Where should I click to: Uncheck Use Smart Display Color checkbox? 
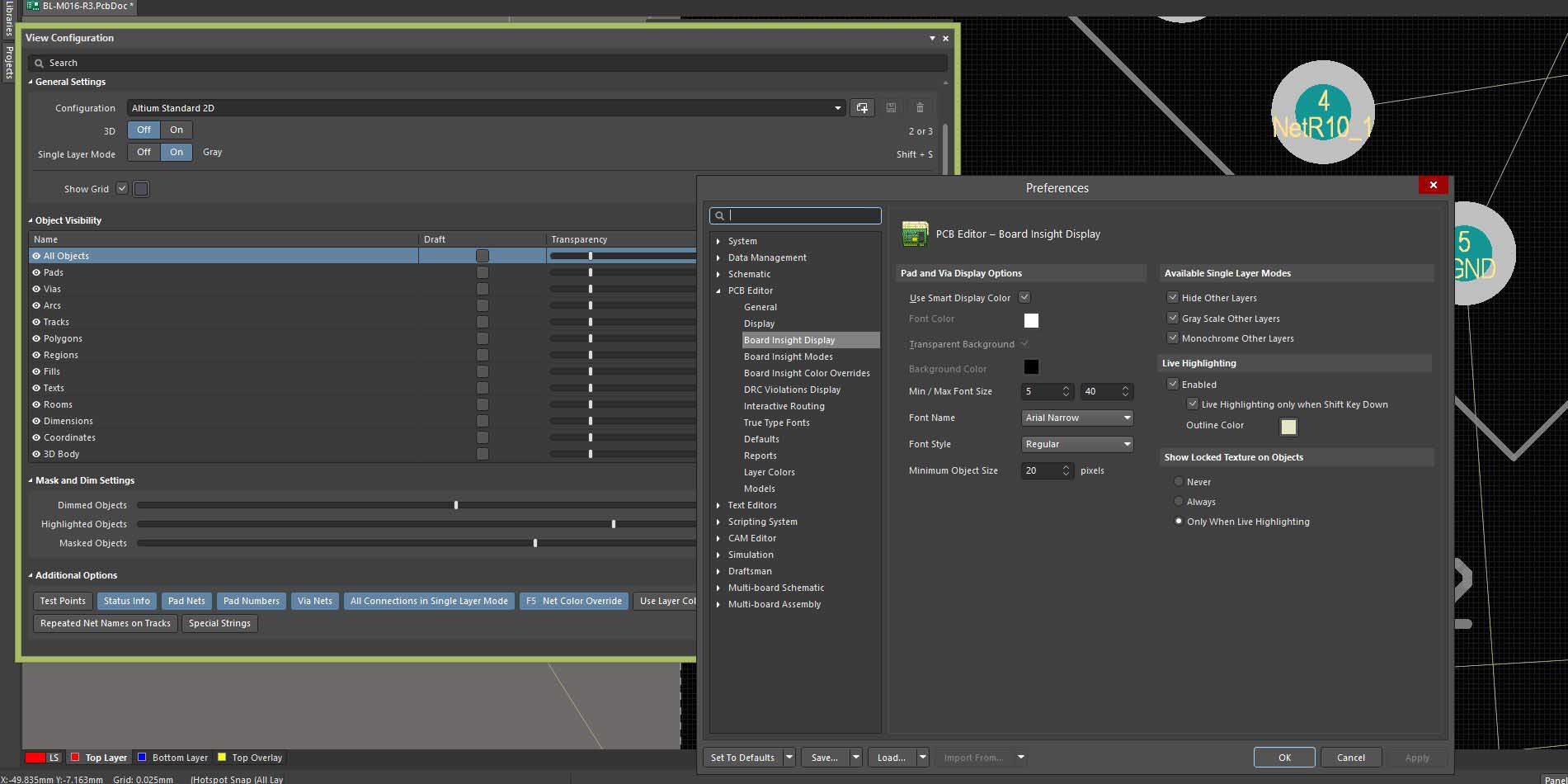[1024, 298]
